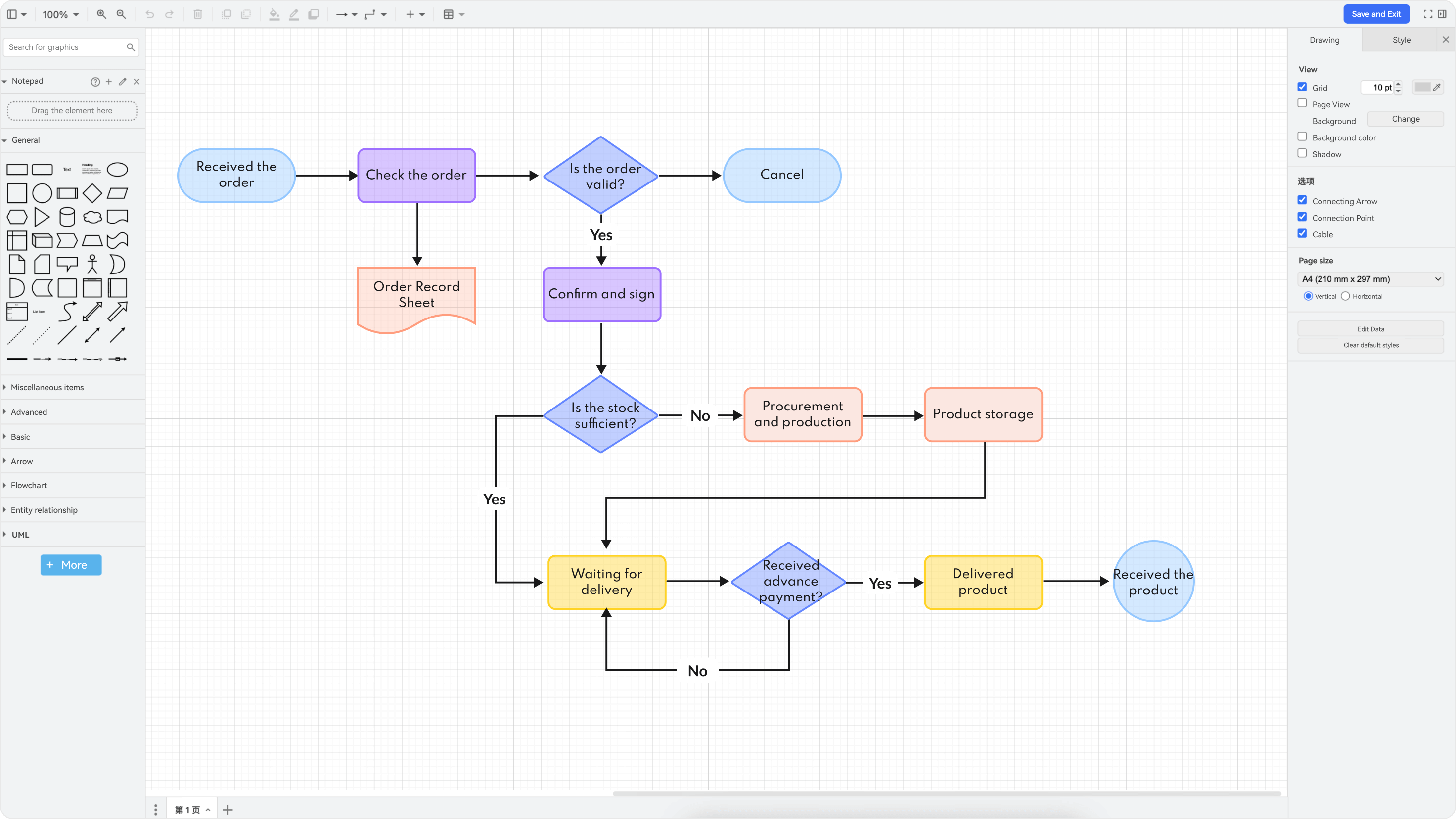
Task: Delete selection with the trash icon
Action: (x=198, y=14)
